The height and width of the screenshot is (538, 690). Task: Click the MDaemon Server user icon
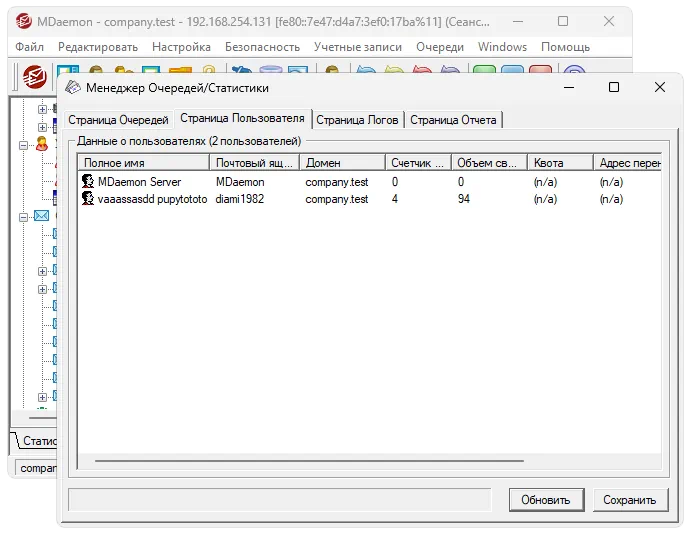point(88,181)
